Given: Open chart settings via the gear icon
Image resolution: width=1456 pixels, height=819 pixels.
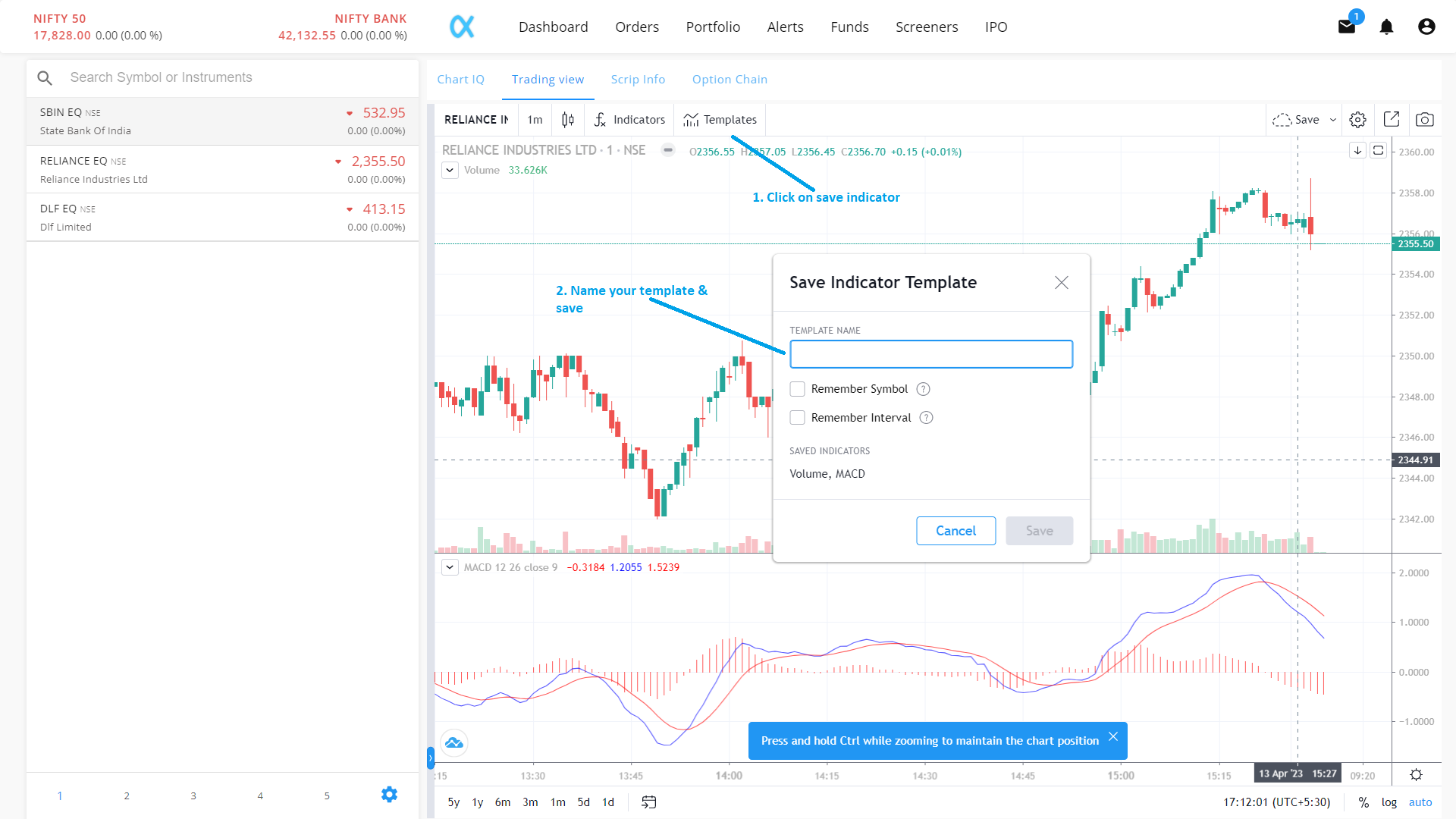Looking at the screenshot, I should point(1357,119).
